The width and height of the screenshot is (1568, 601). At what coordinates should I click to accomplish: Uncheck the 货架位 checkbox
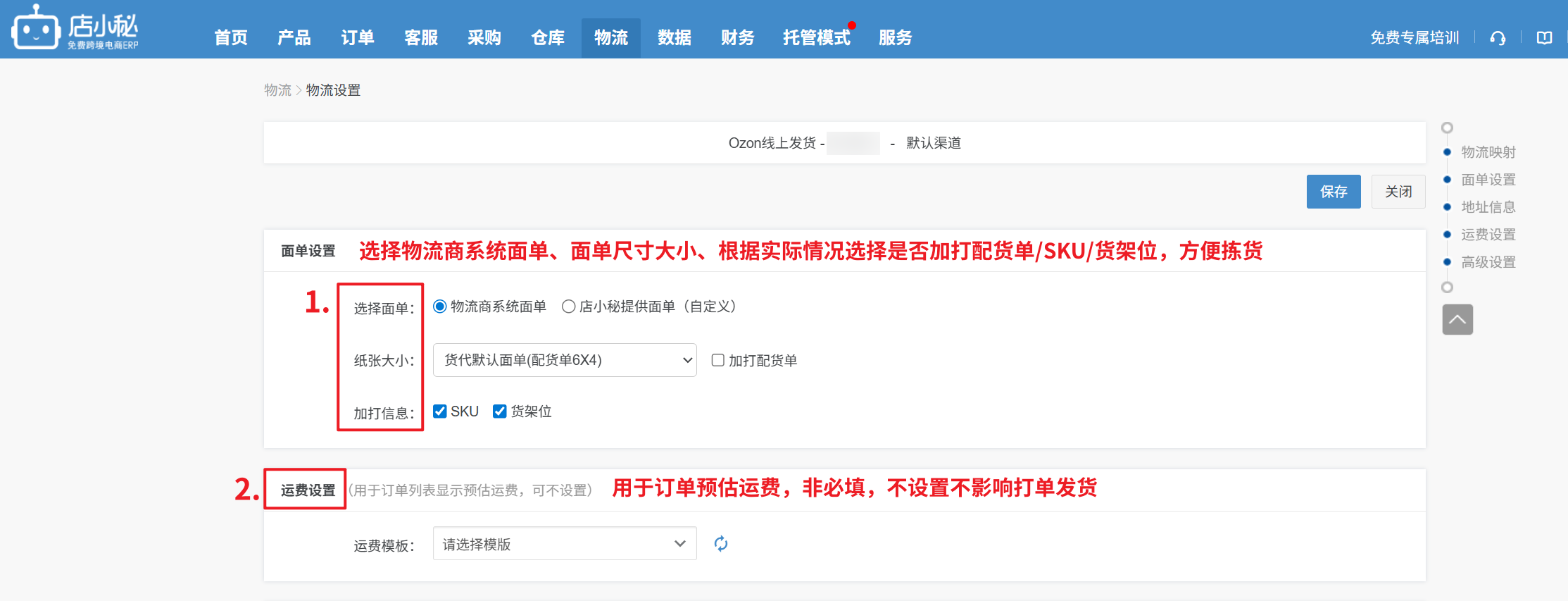[499, 411]
